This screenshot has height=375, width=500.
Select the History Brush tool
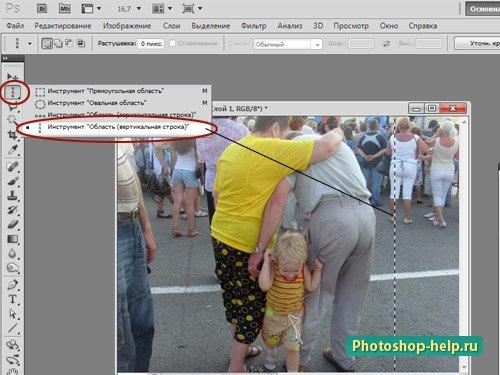point(13,210)
